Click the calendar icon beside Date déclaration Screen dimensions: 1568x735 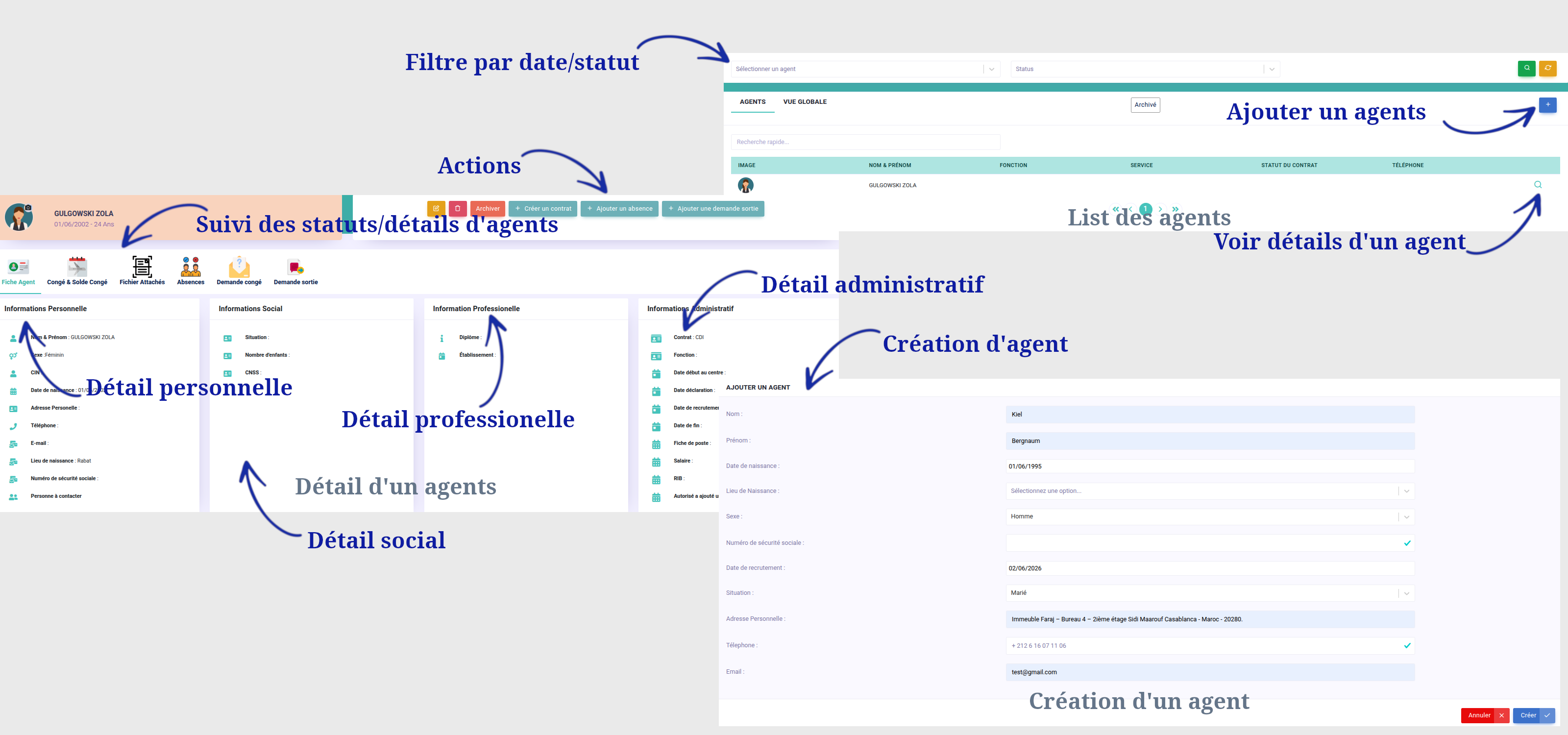pyautogui.click(x=656, y=391)
